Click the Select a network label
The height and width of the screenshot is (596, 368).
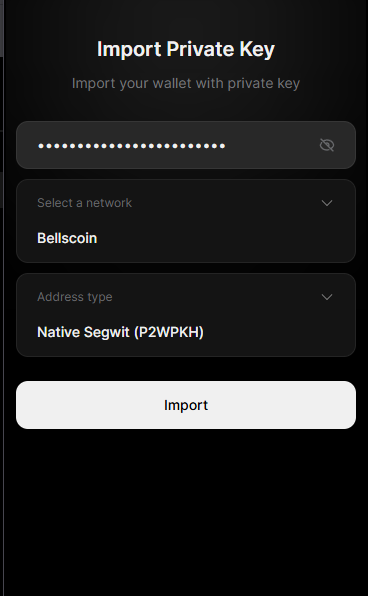[84, 203]
